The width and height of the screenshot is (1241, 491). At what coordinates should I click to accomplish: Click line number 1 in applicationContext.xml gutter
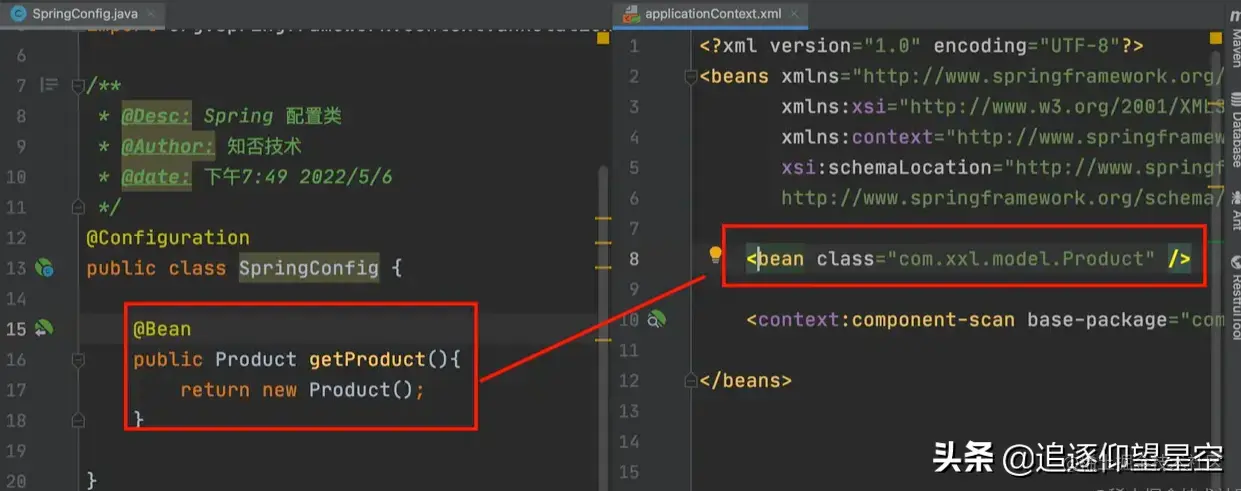(x=633, y=46)
